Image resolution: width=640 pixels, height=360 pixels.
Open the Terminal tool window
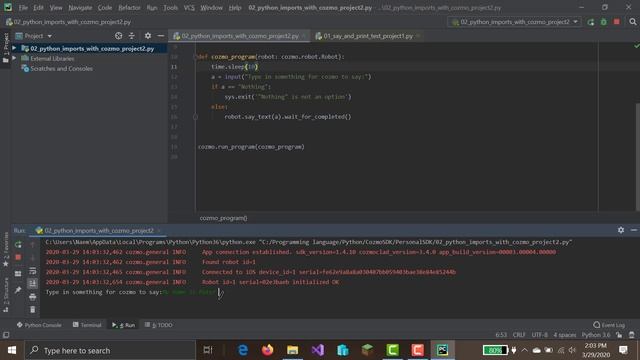pos(87,325)
